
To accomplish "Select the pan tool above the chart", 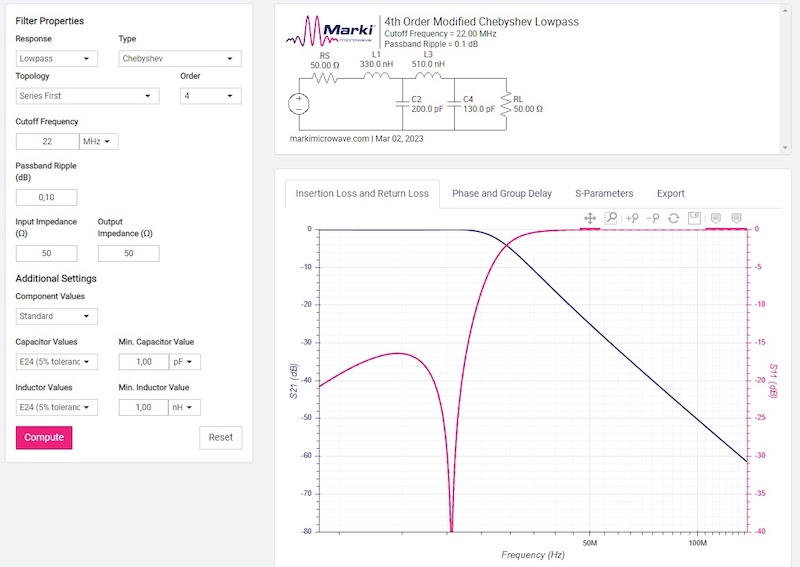I will (x=590, y=218).
